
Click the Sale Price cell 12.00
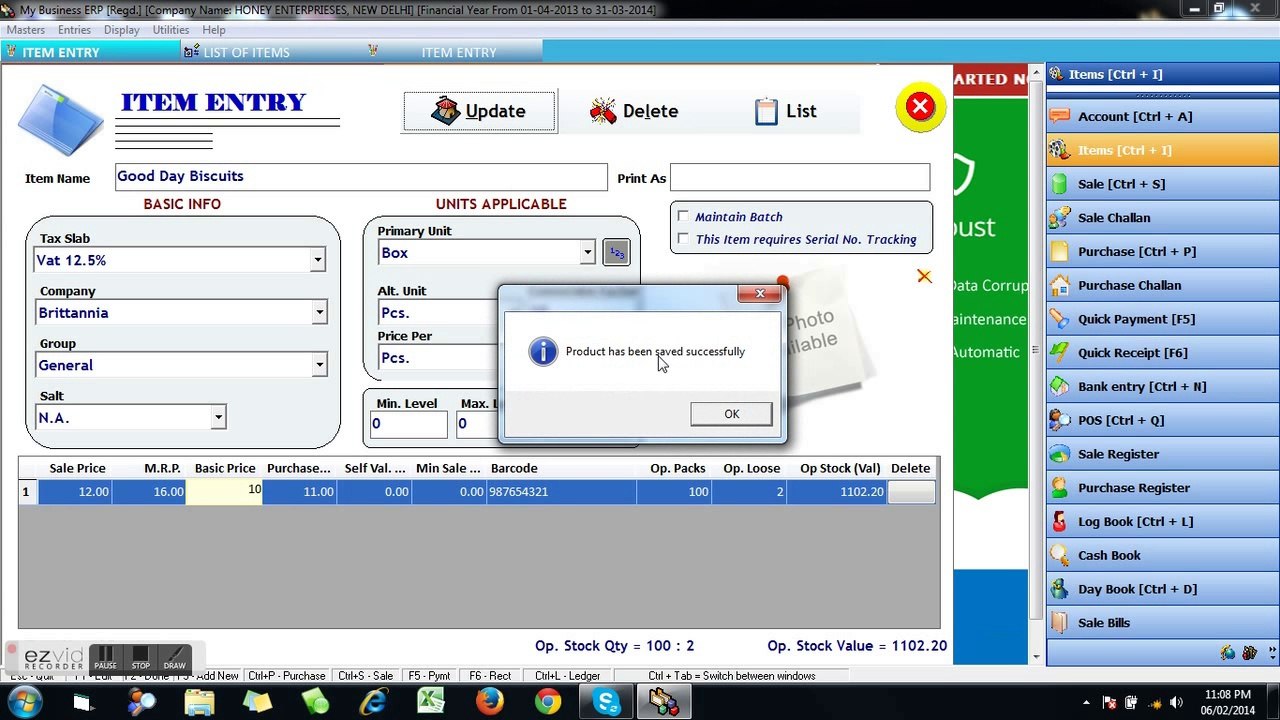pos(74,492)
